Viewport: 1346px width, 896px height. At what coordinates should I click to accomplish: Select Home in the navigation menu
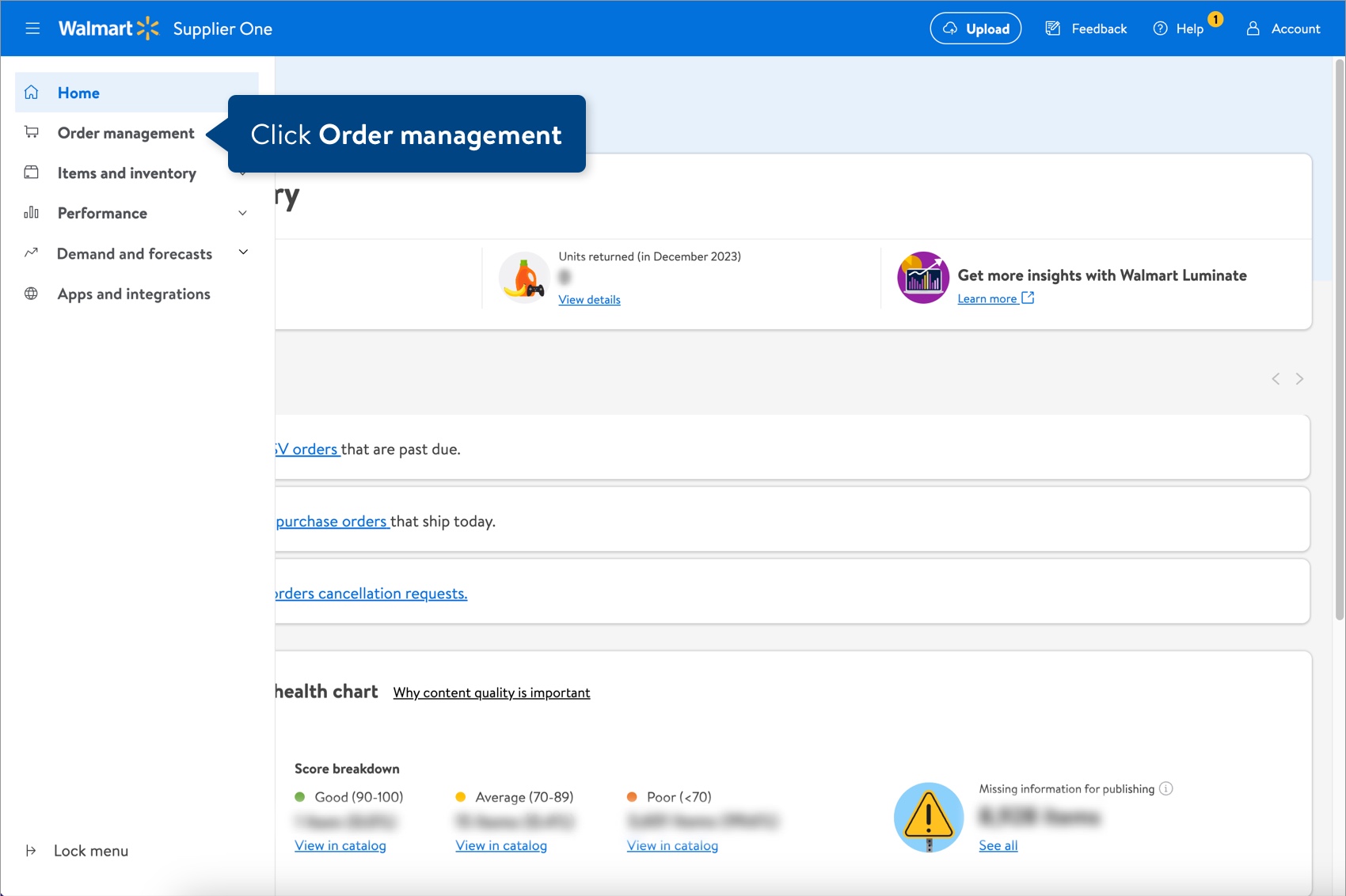tap(78, 92)
